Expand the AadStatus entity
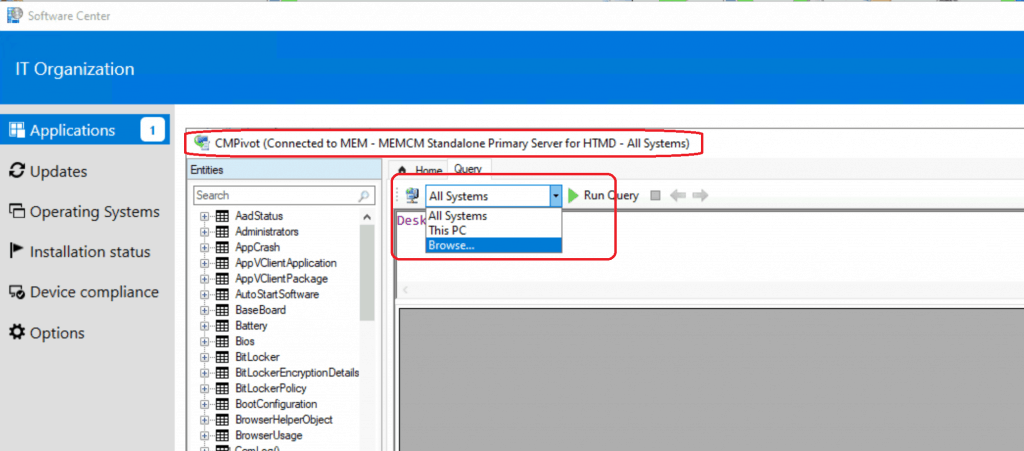The image size is (1024, 451). click(204, 216)
